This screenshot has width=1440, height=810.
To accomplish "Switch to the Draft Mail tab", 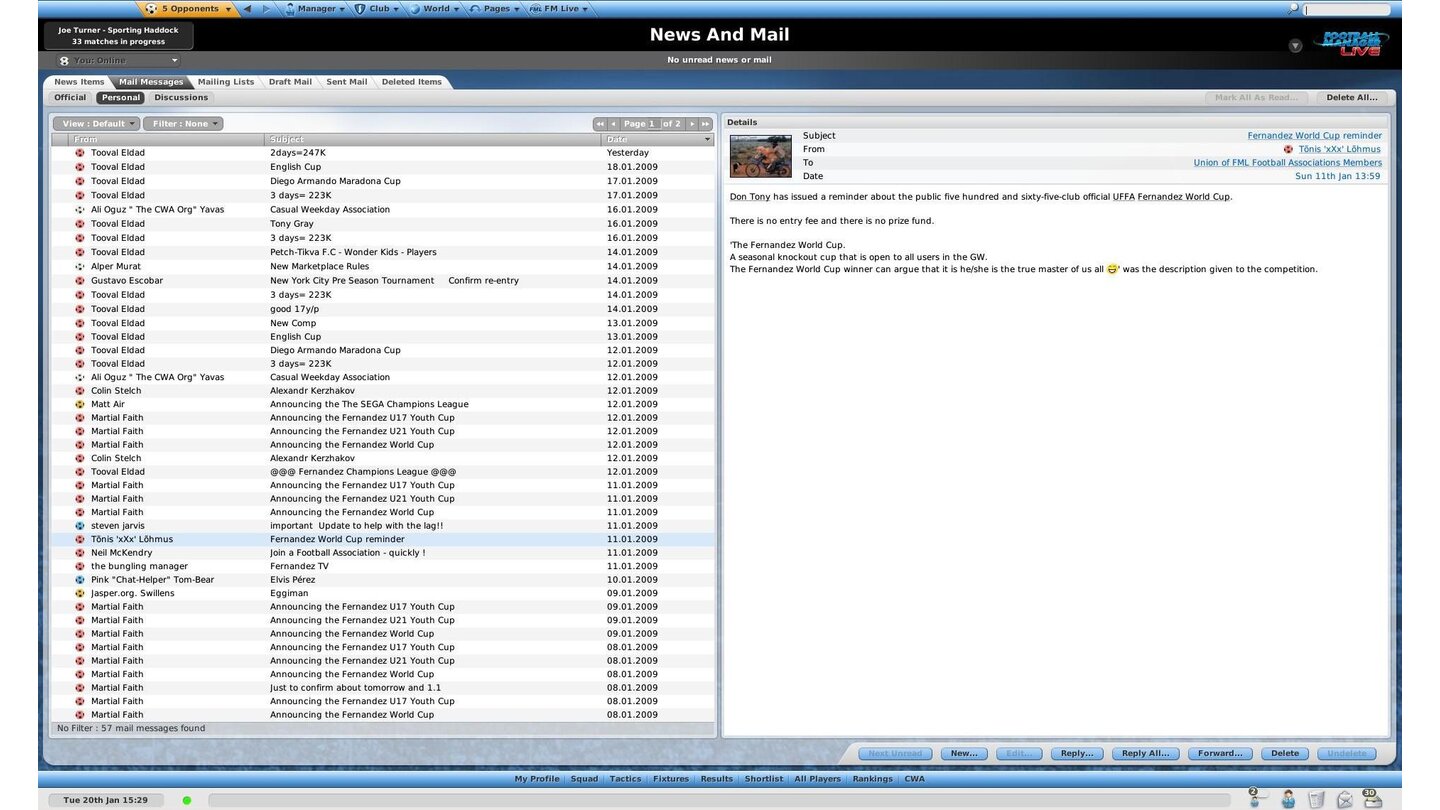I will pos(290,82).
